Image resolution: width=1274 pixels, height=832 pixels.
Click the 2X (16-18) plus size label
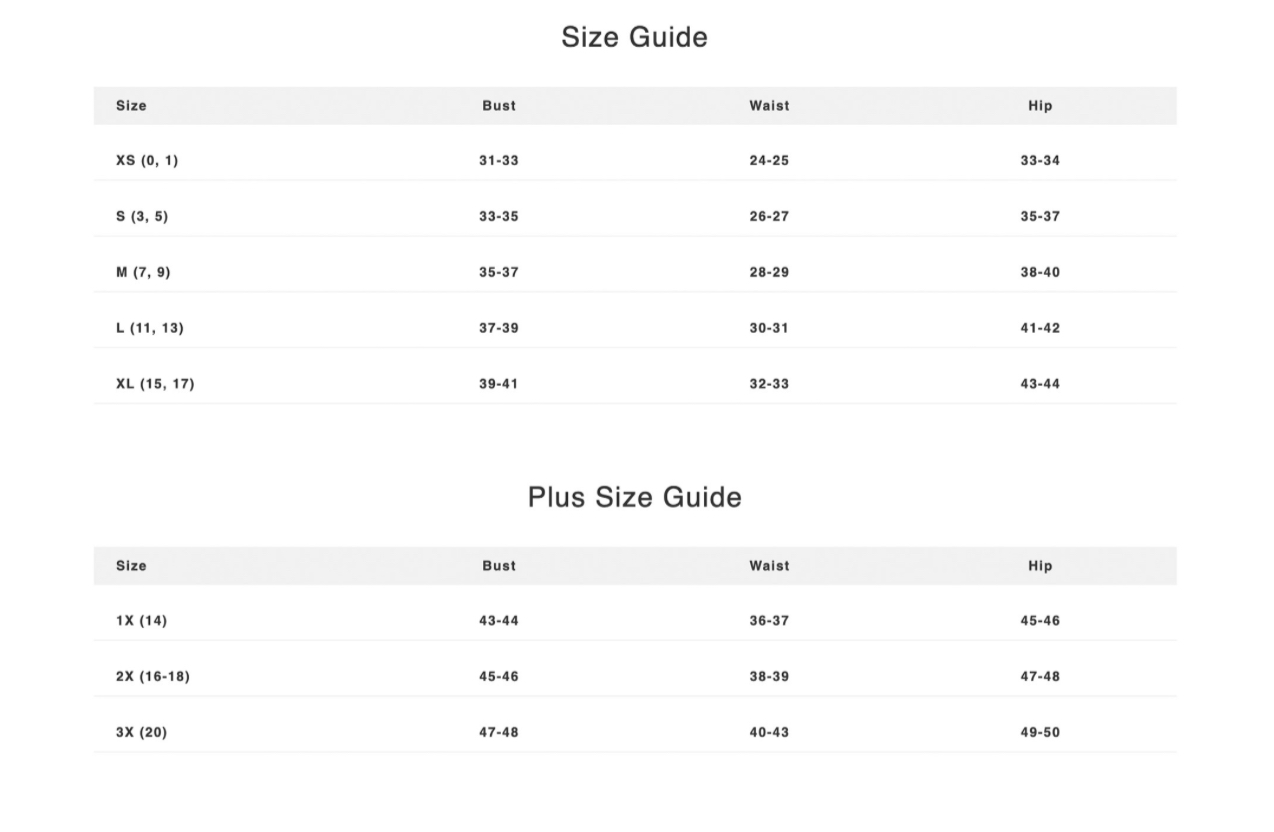coord(152,676)
